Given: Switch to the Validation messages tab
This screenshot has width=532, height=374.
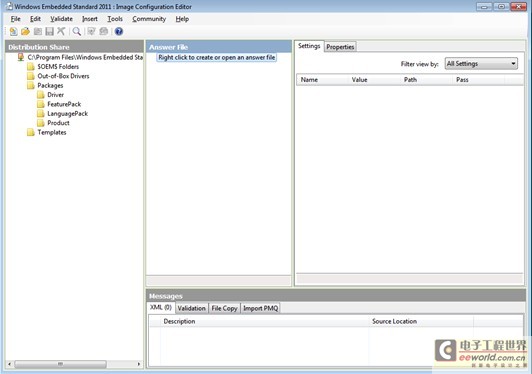Looking at the screenshot, I should coord(192,308).
